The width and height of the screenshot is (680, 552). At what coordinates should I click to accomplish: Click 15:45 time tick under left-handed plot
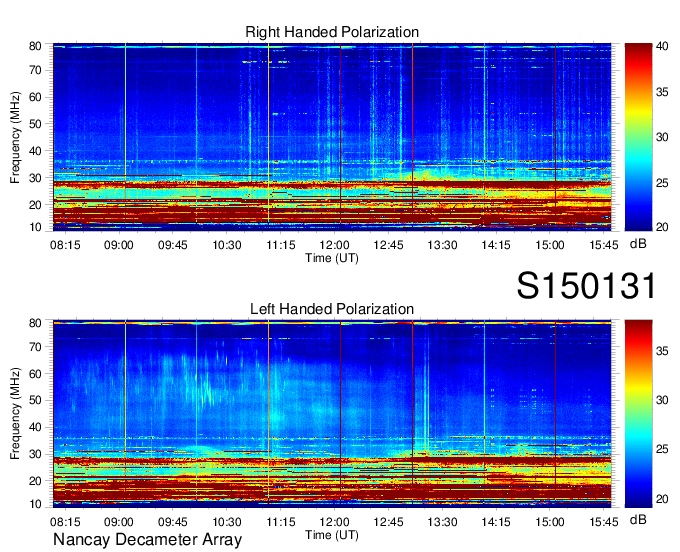(604, 522)
